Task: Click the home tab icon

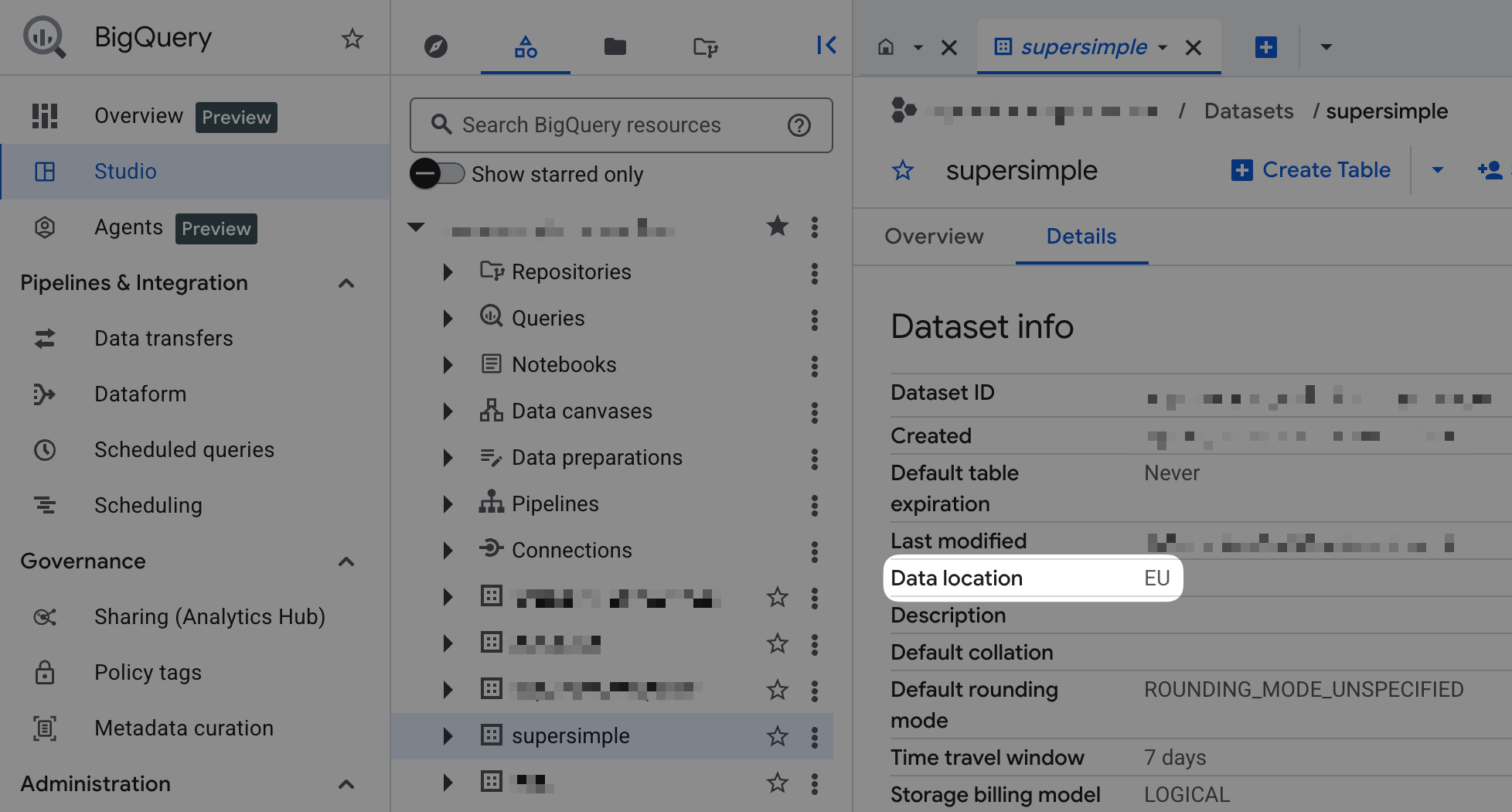Action: [x=886, y=47]
